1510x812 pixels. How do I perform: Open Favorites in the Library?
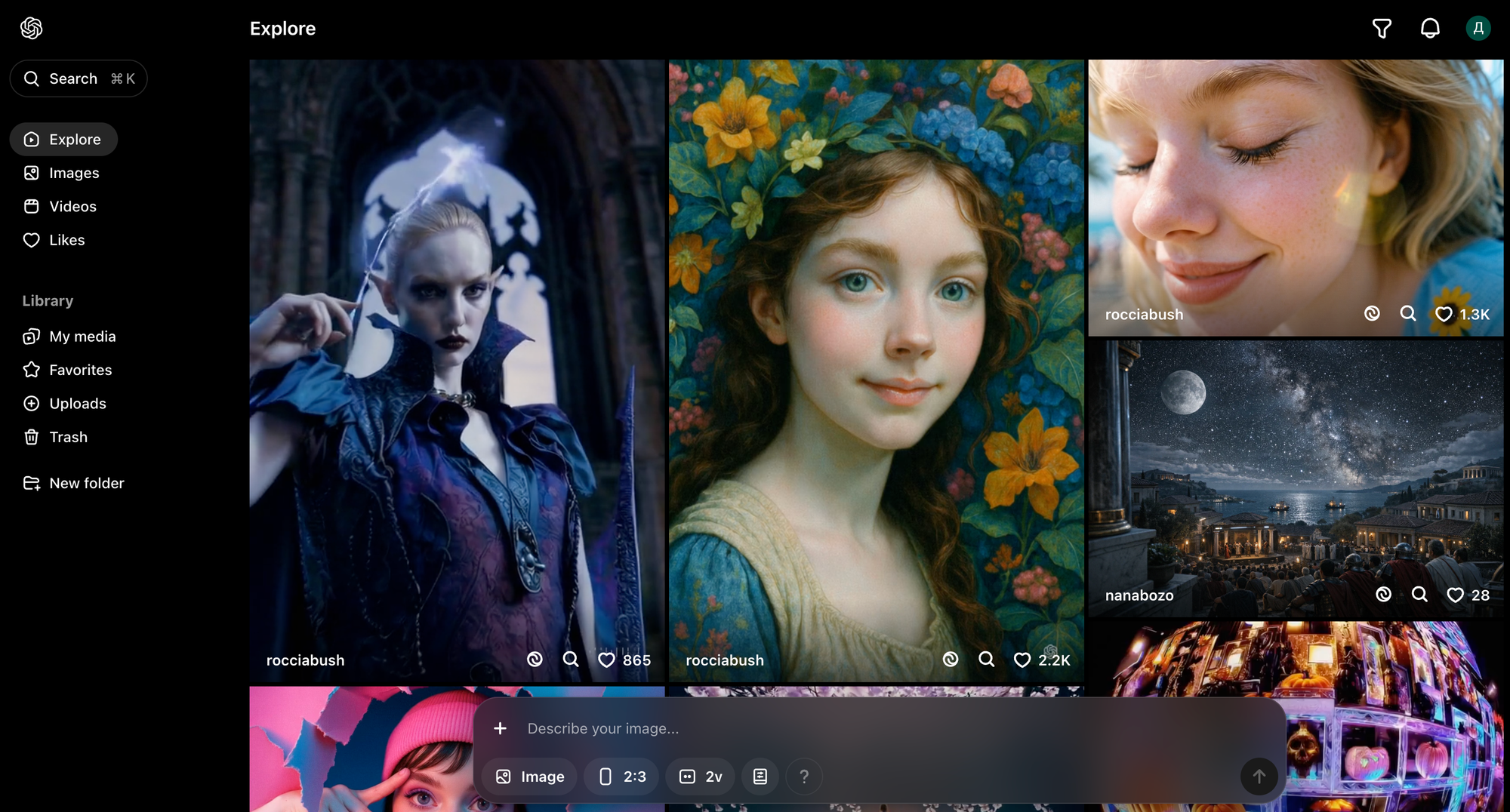coord(80,371)
